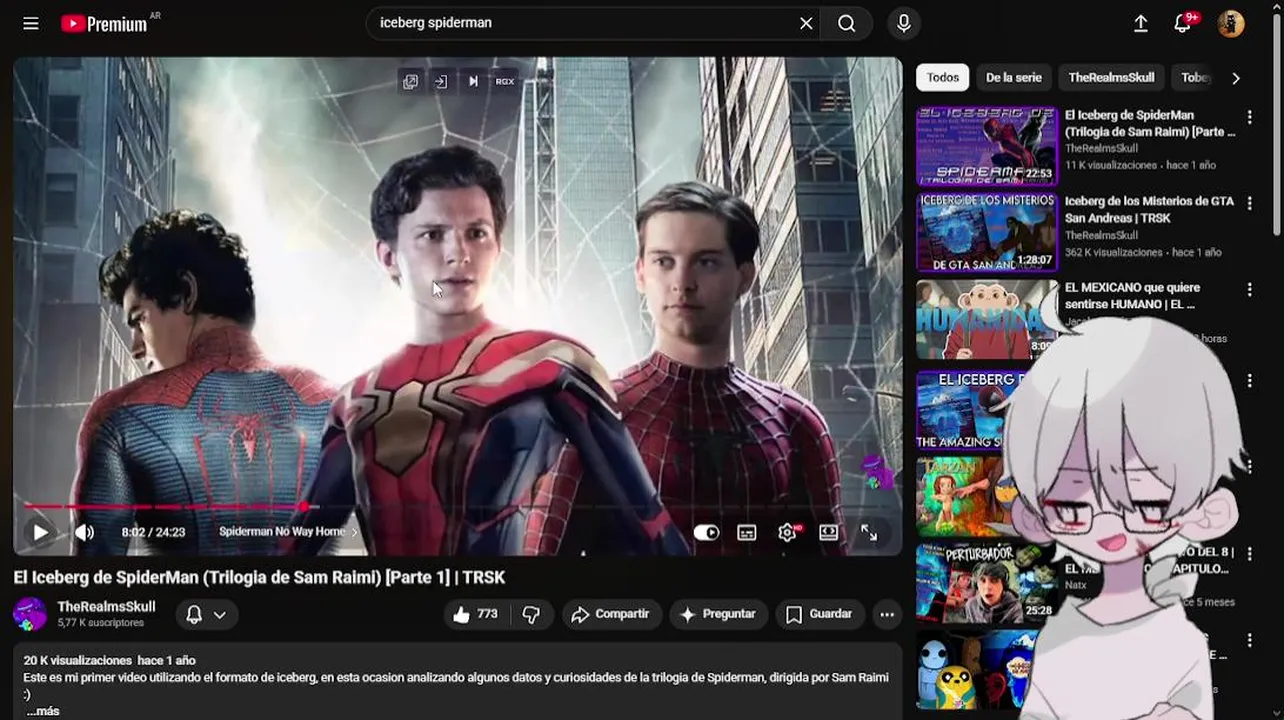Click the 5,77 K suscriptores text
Screen dimensions: 1284x720
pyautogui.click(x=100, y=623)
